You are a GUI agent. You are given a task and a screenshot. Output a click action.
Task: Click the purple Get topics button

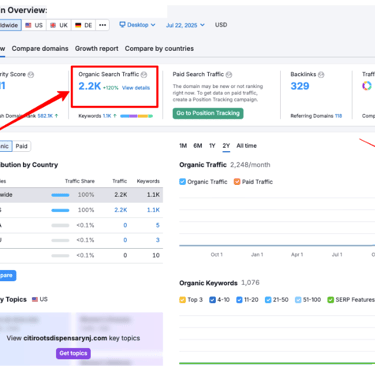click(x=73, y=353)
